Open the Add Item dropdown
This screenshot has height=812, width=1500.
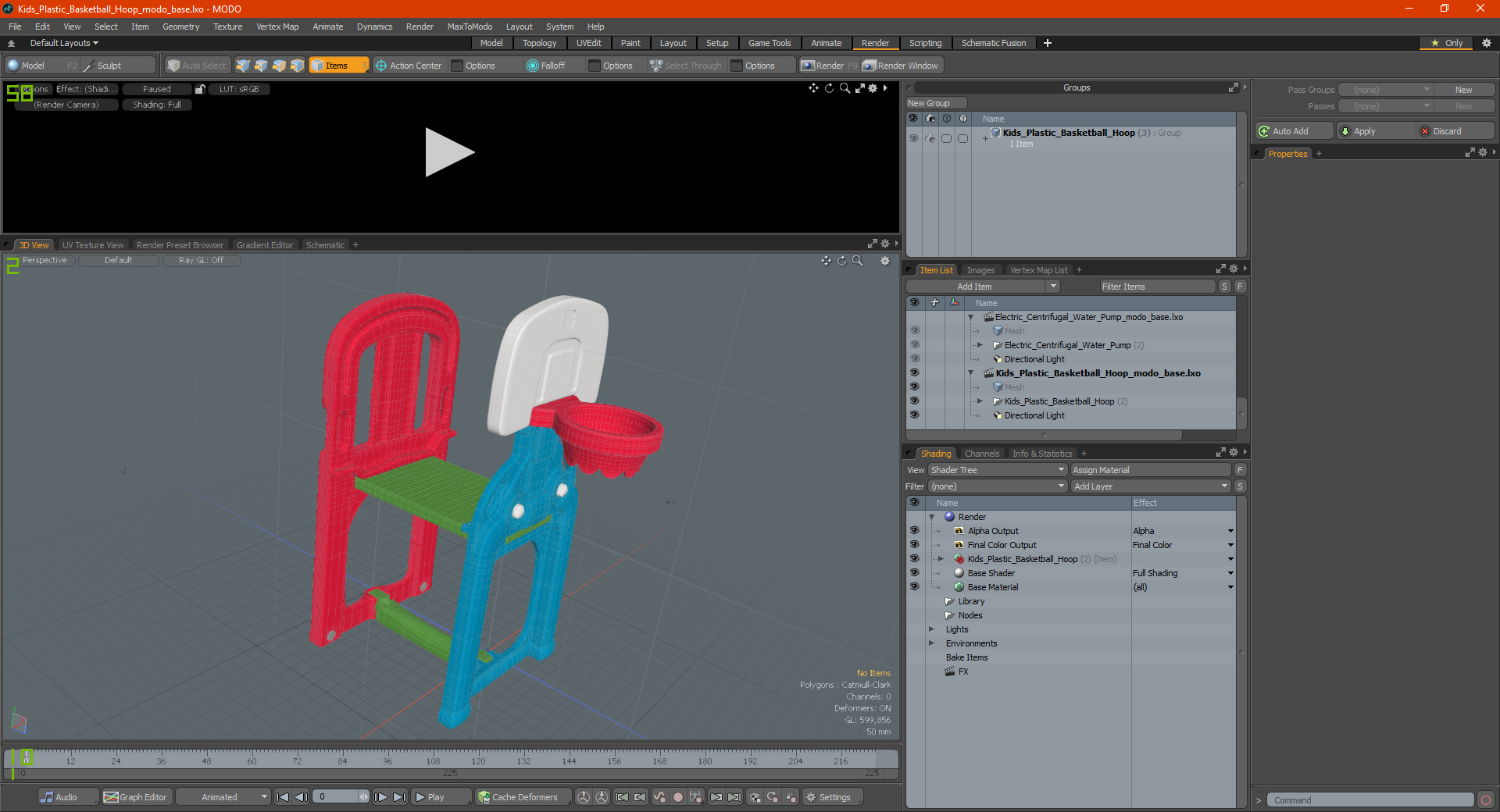click(x=1053, y=287)
